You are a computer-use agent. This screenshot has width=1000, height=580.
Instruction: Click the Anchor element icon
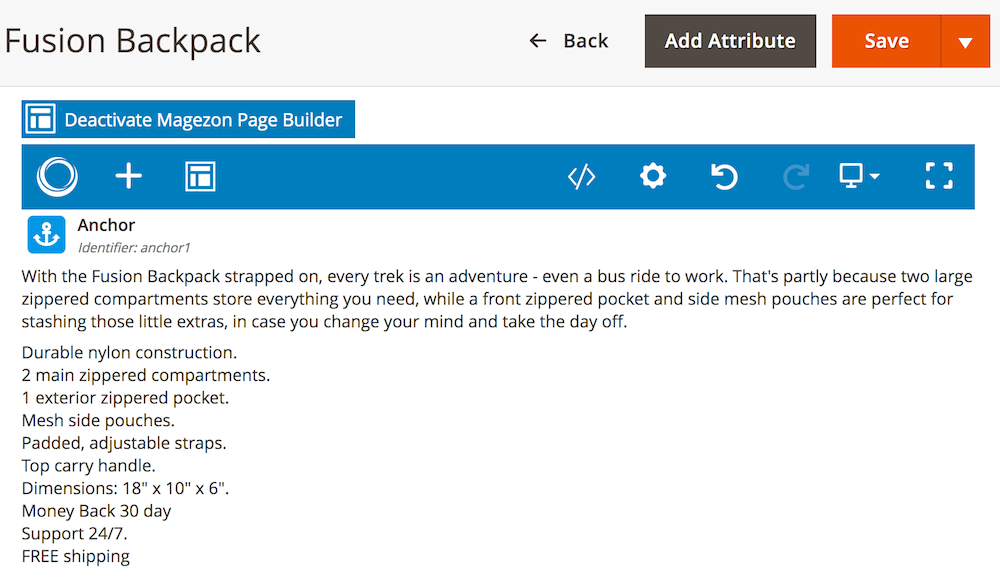47,235
